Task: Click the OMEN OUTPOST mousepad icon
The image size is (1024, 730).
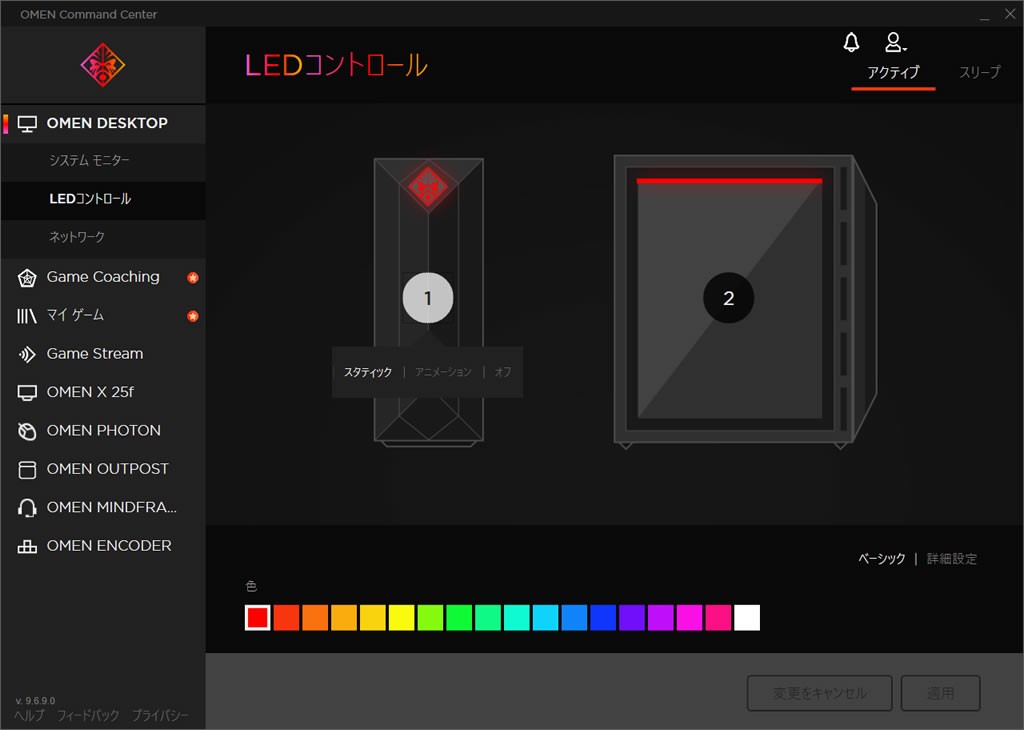Action: (x=27, y=469)
